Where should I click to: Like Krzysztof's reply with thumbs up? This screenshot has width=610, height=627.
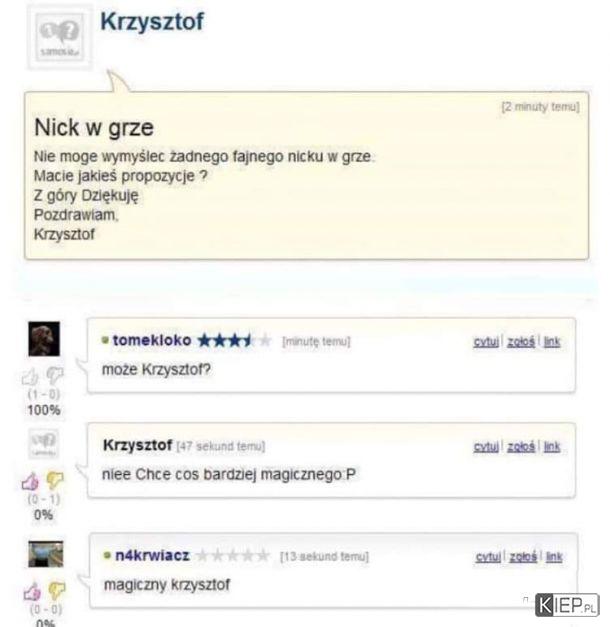30,481
